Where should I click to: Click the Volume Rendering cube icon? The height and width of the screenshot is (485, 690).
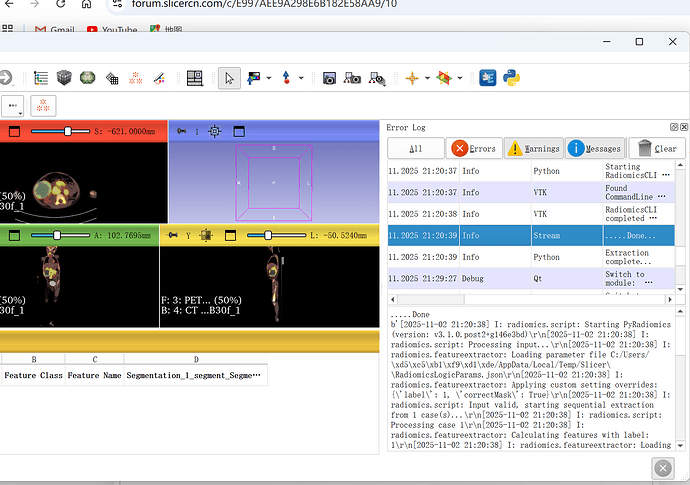[x=64, y=78]
